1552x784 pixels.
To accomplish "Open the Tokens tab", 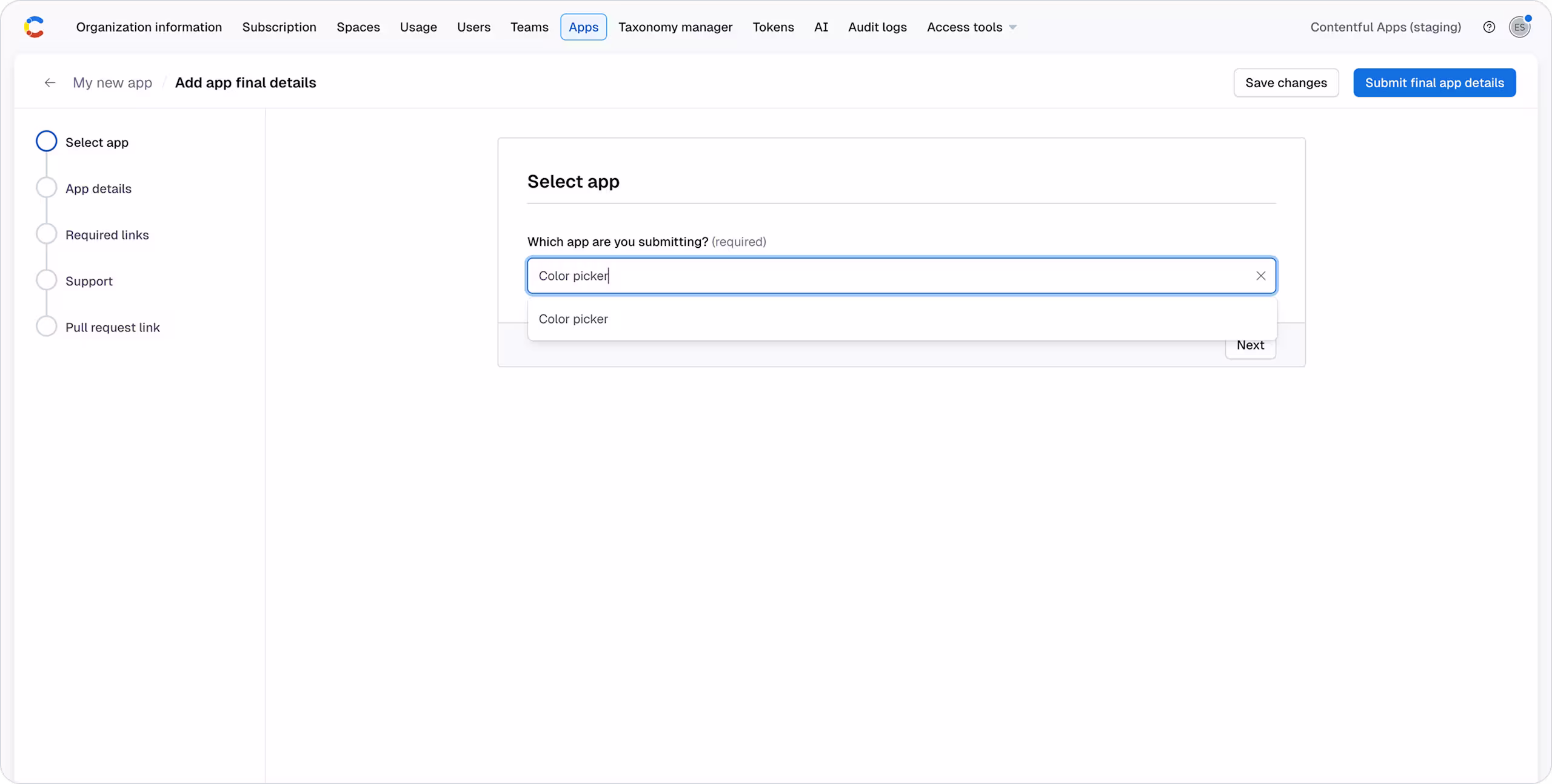I will (773, 27).
